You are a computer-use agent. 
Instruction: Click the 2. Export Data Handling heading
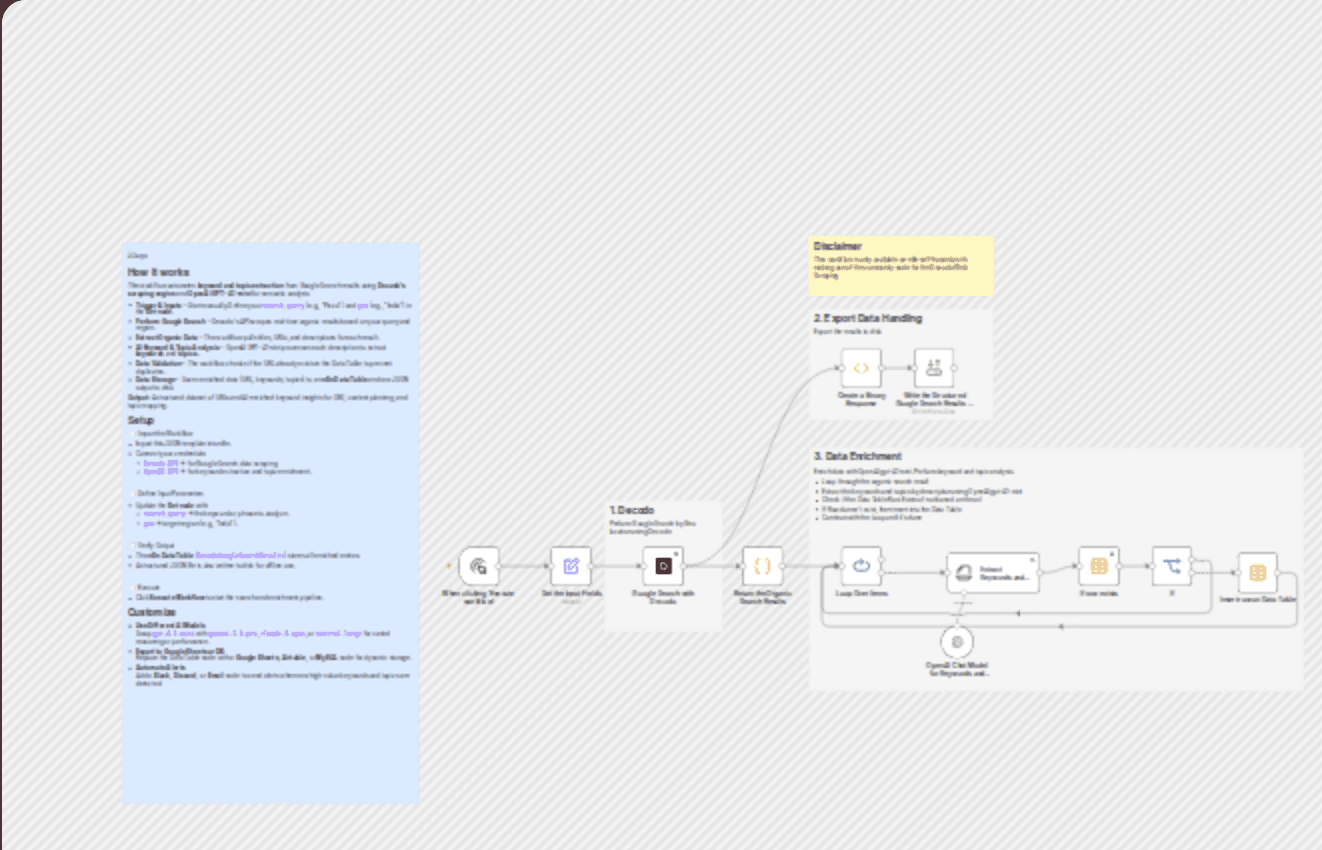coord(868,318)
